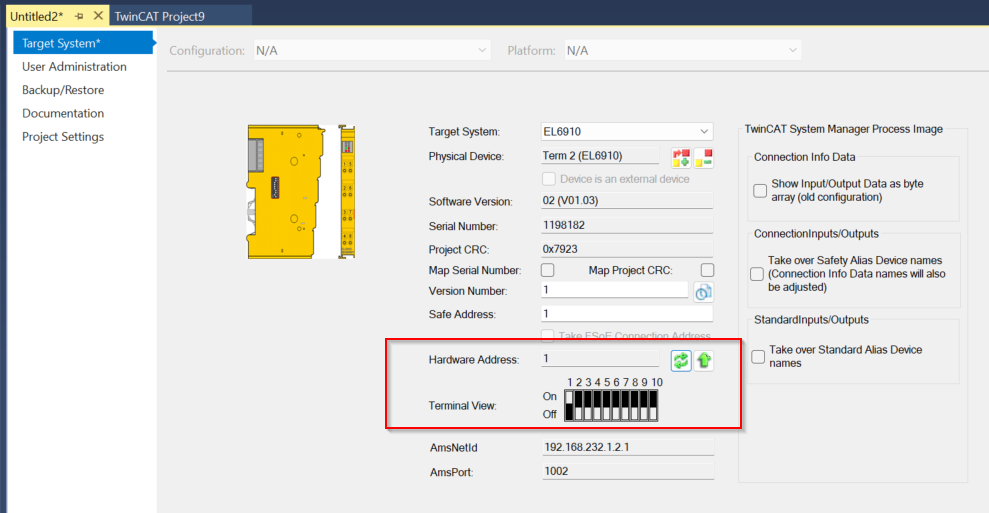Toggle Device is an external device checkbox

[549, 179]
